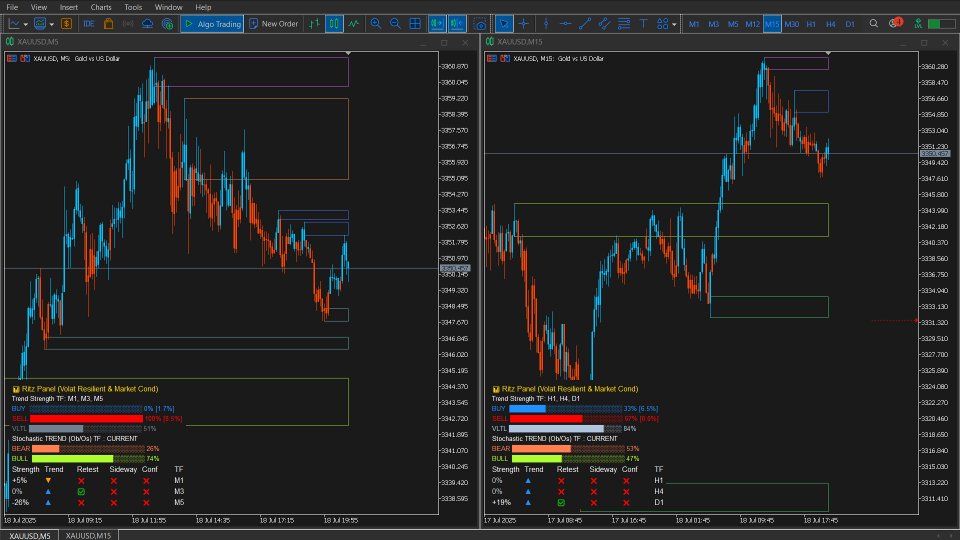The image size is (960, 540).
Task: Click the red SELL strength bar in M5 panel
Action: [x=86, y=419]
